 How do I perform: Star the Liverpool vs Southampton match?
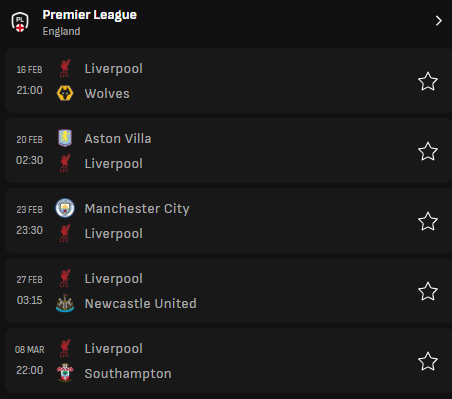[x=428, y=361]
